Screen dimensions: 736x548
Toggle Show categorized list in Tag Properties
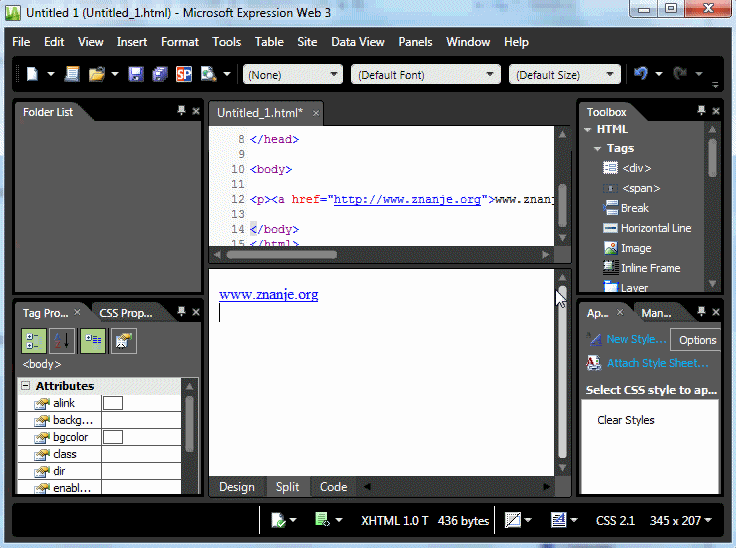tap(33, 341)
